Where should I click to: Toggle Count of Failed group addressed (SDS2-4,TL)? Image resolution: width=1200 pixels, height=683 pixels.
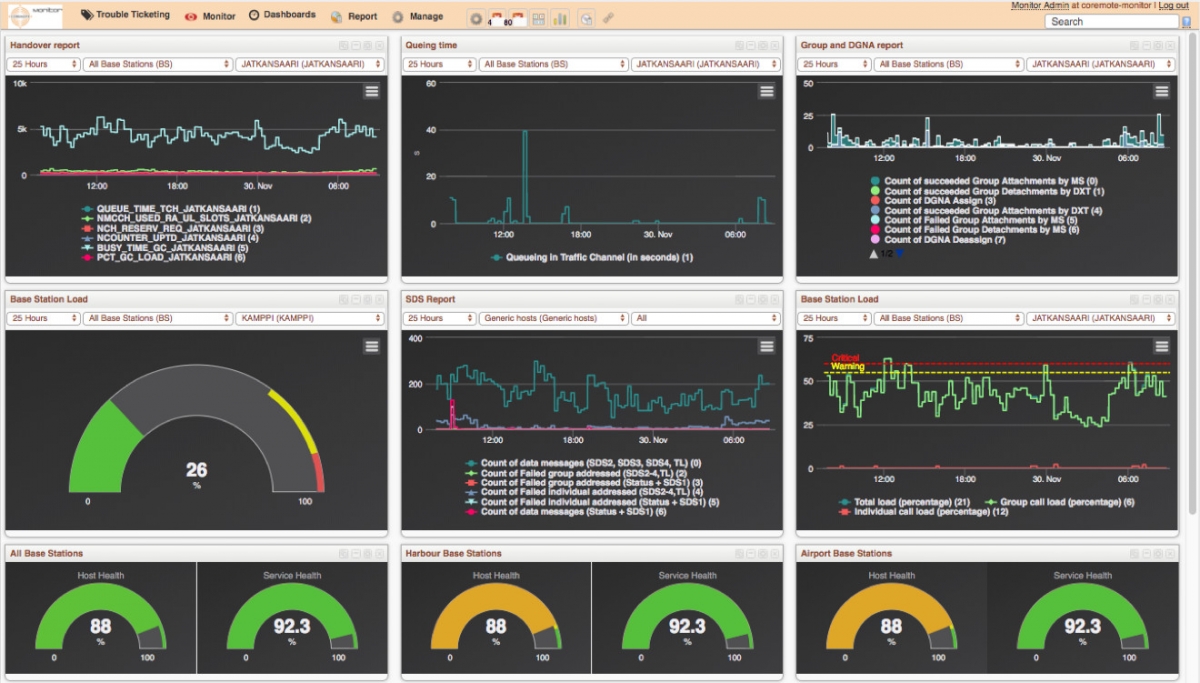tap(575, 473)
